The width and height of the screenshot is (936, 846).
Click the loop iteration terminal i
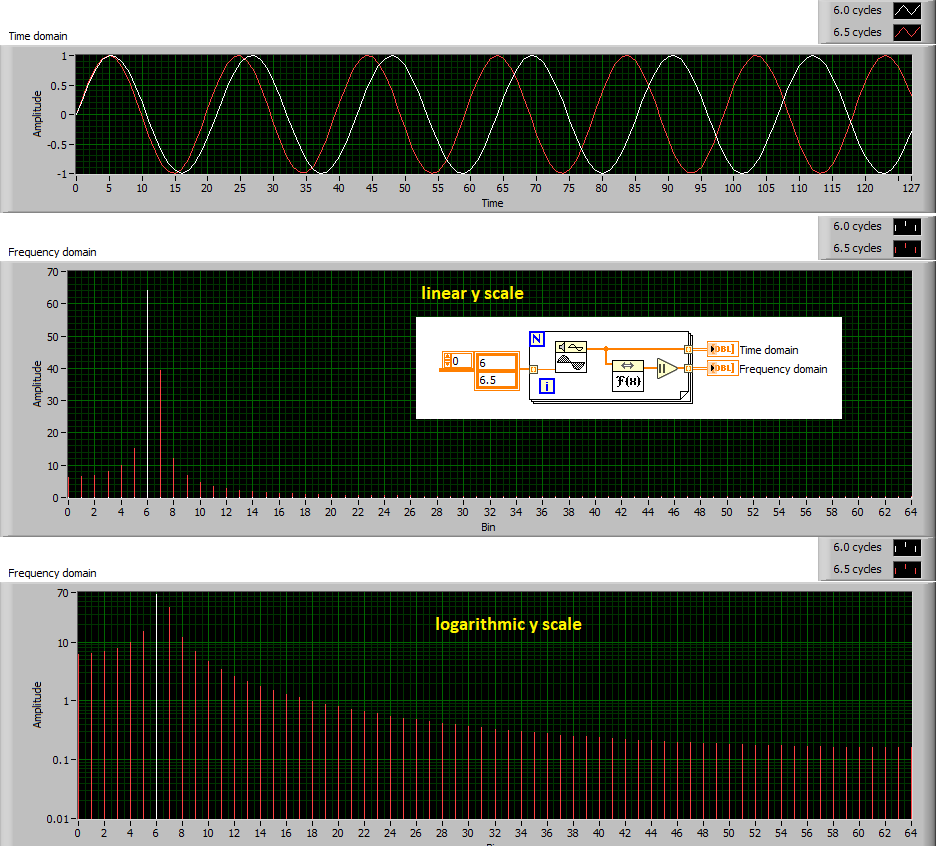click(545, 386)
